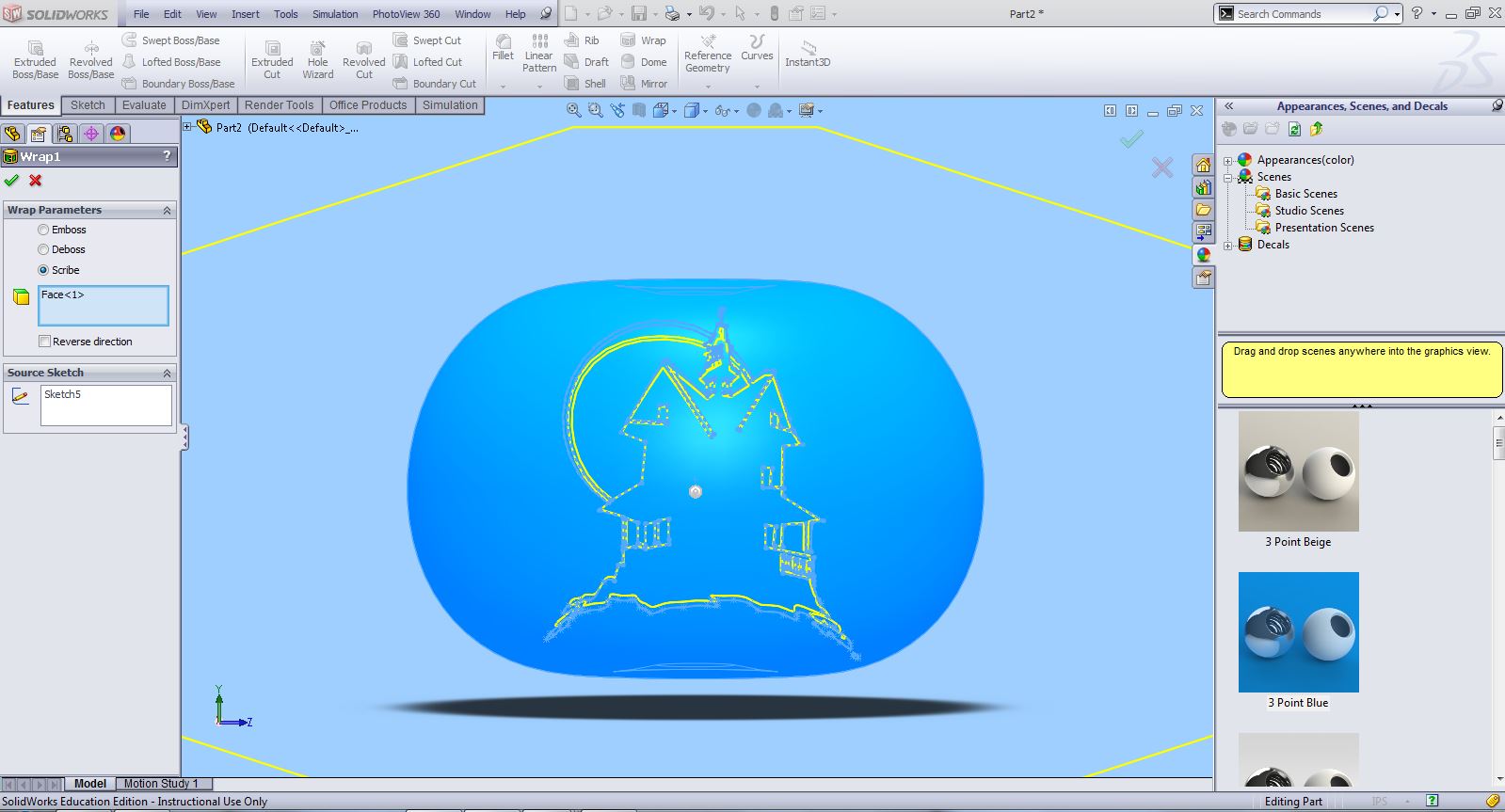Collapse the task pane with double chevron
The image size is (1505, 812).
(1228, 105)
